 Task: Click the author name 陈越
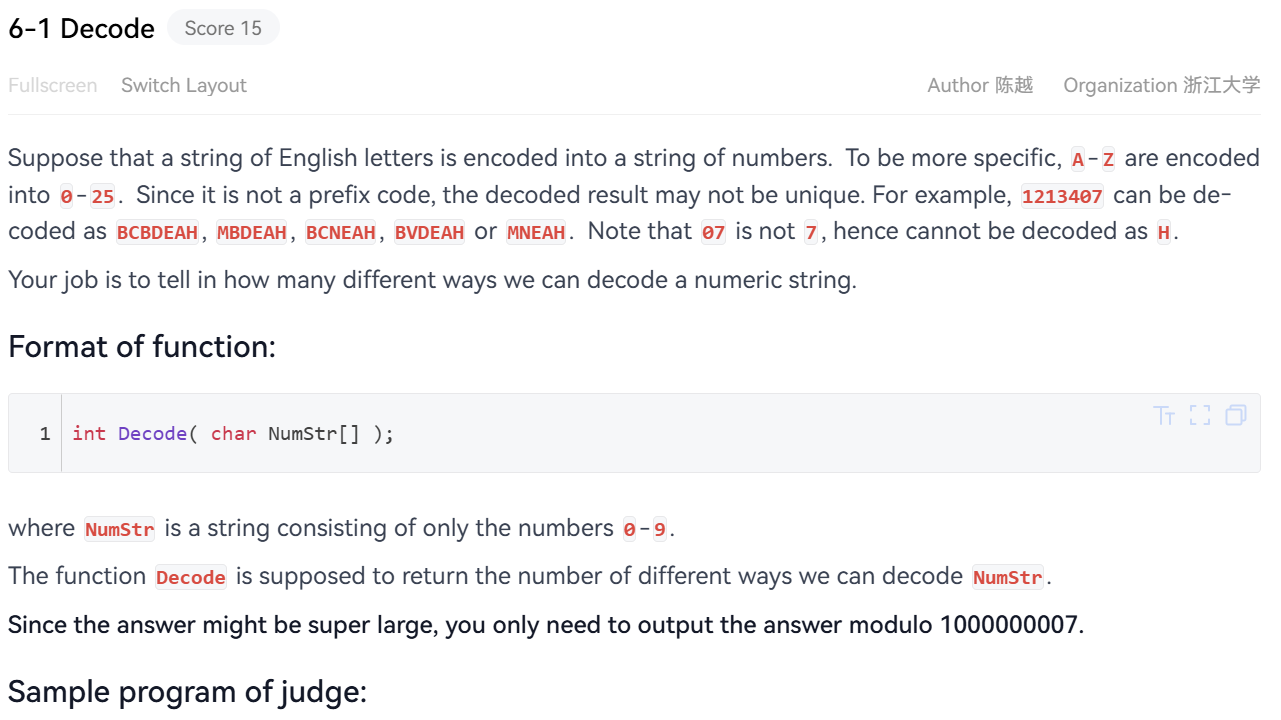point(1014,86)
